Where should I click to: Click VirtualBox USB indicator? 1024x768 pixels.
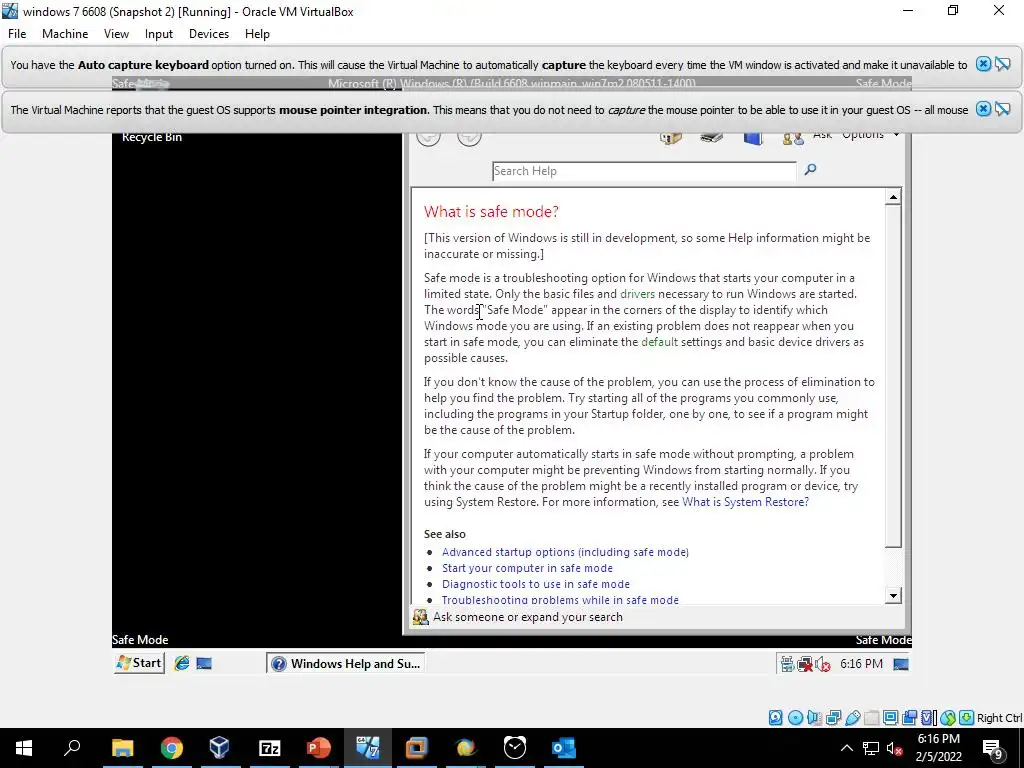[852, 718]
